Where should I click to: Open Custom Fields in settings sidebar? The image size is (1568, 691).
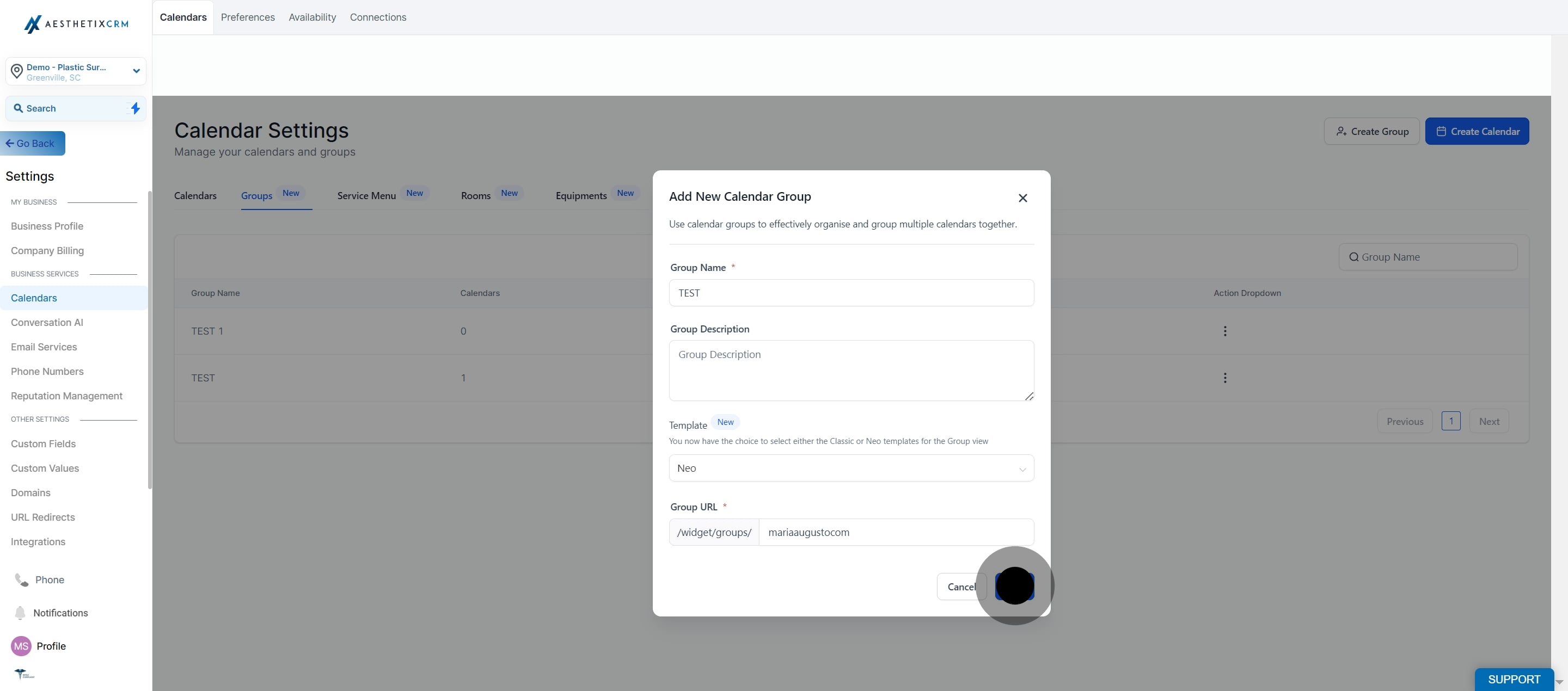43,443
